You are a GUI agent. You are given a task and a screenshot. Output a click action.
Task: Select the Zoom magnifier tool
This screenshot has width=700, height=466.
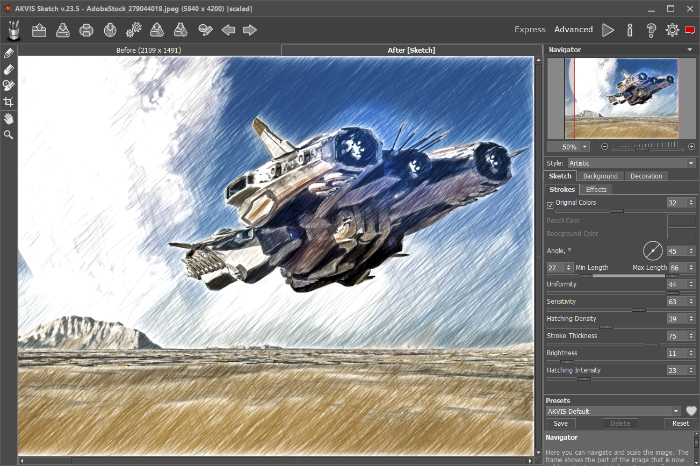(x=9, y=134)
